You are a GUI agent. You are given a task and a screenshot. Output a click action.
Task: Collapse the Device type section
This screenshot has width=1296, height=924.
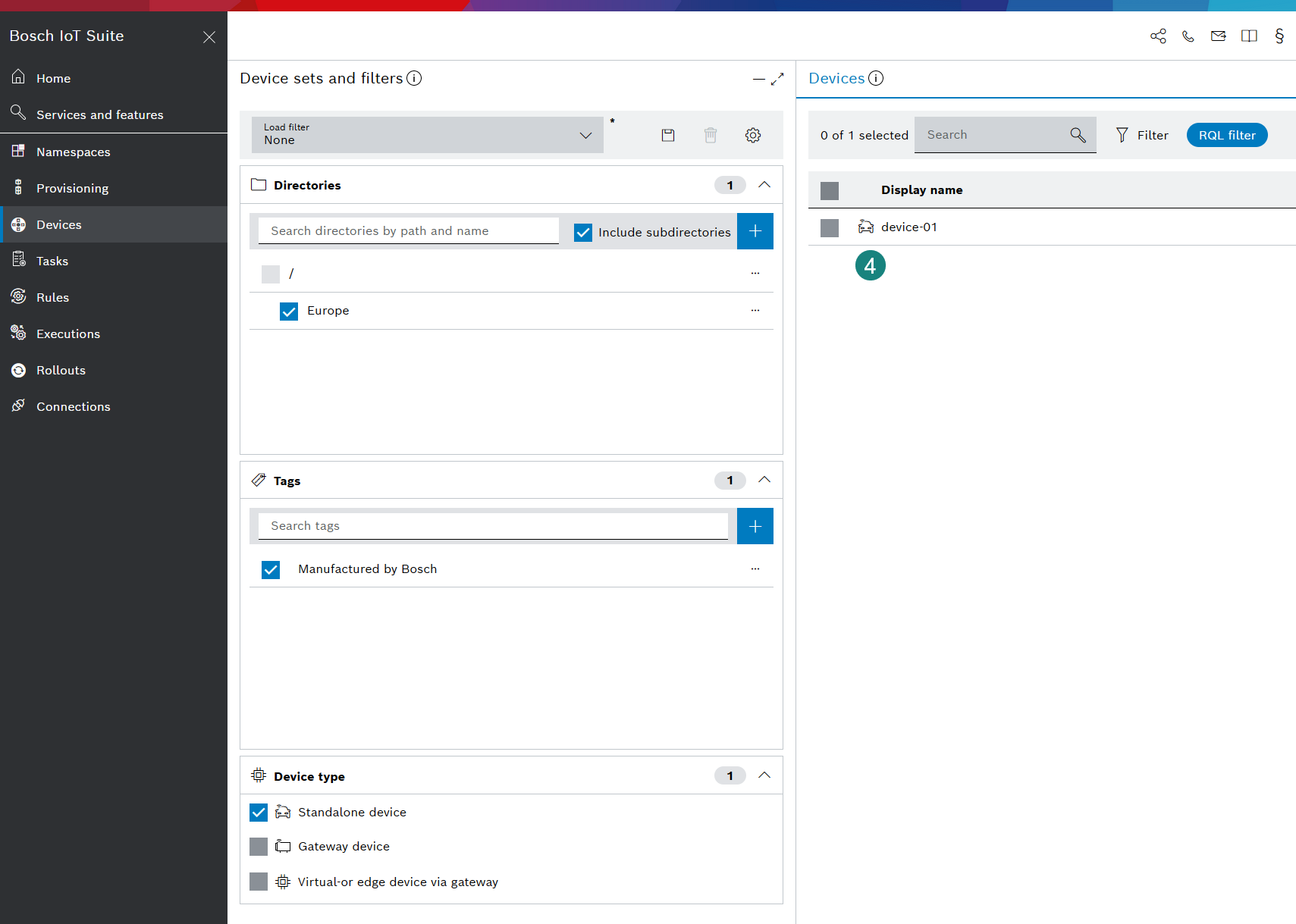[764, 775]
